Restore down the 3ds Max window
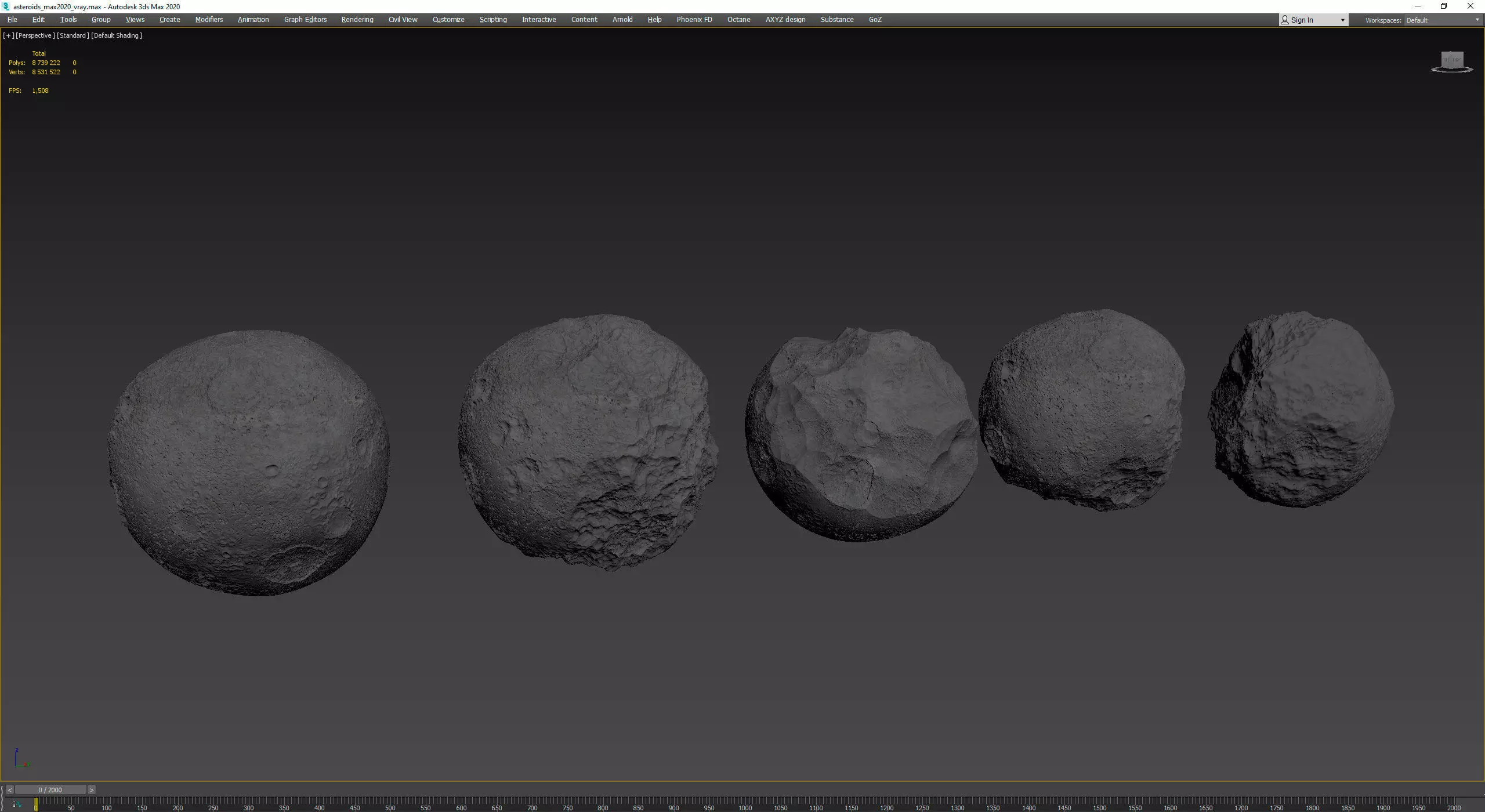This screenshot has width=1485, height=812. 1444,6
